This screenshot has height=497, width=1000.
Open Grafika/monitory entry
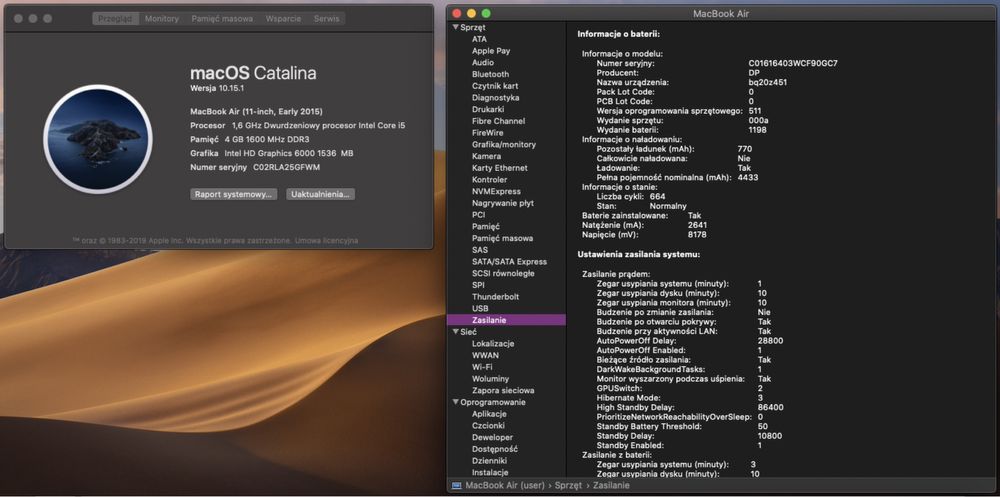tap(504, 144)
